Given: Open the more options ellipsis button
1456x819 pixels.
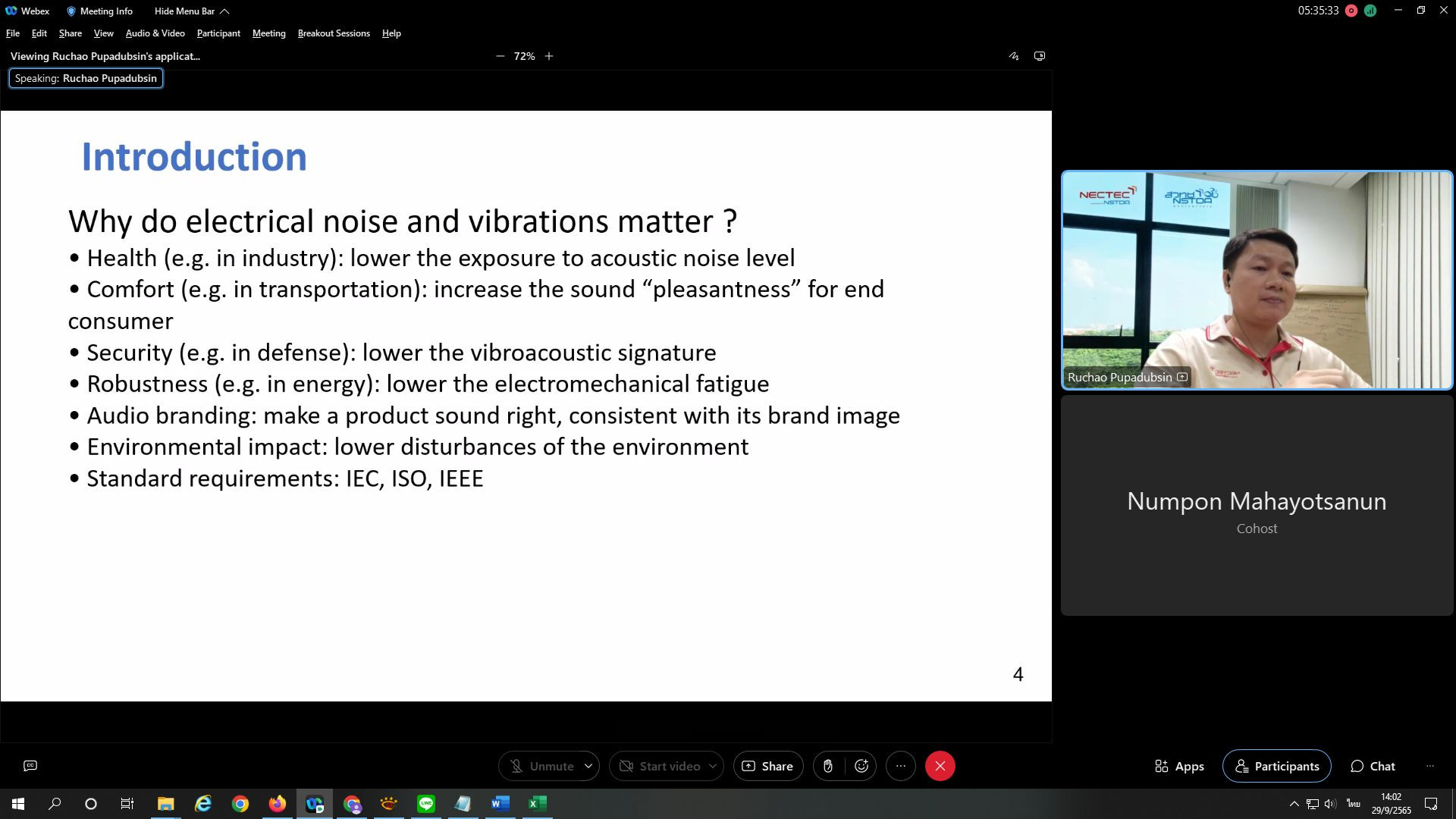Looking at the screenshot, I should pos(901,766).
